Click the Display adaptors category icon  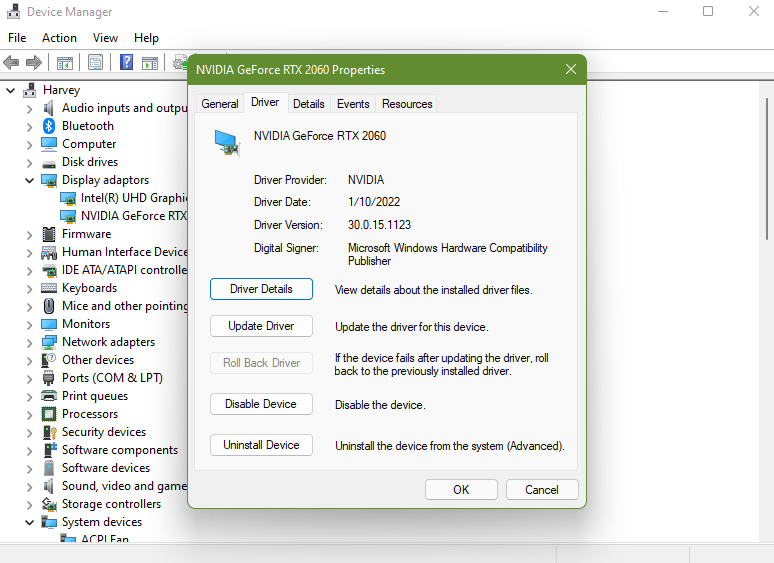click(x=49, y=181)
